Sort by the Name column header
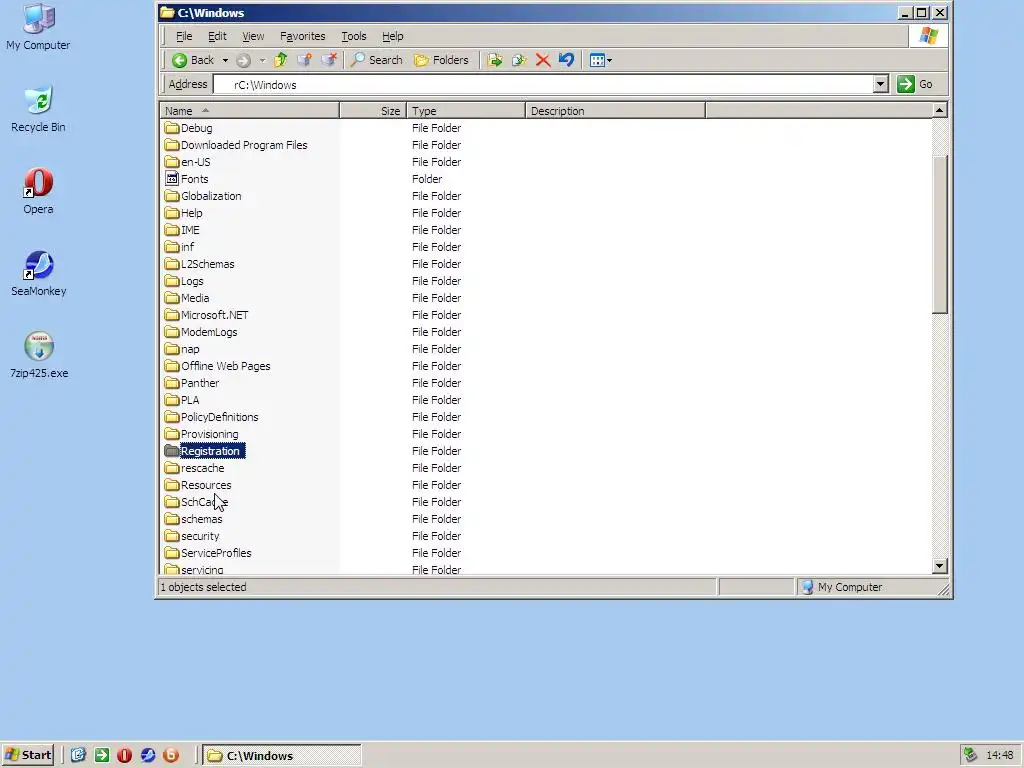Screen dimensions: 1024x768 [x=249, y=111]
